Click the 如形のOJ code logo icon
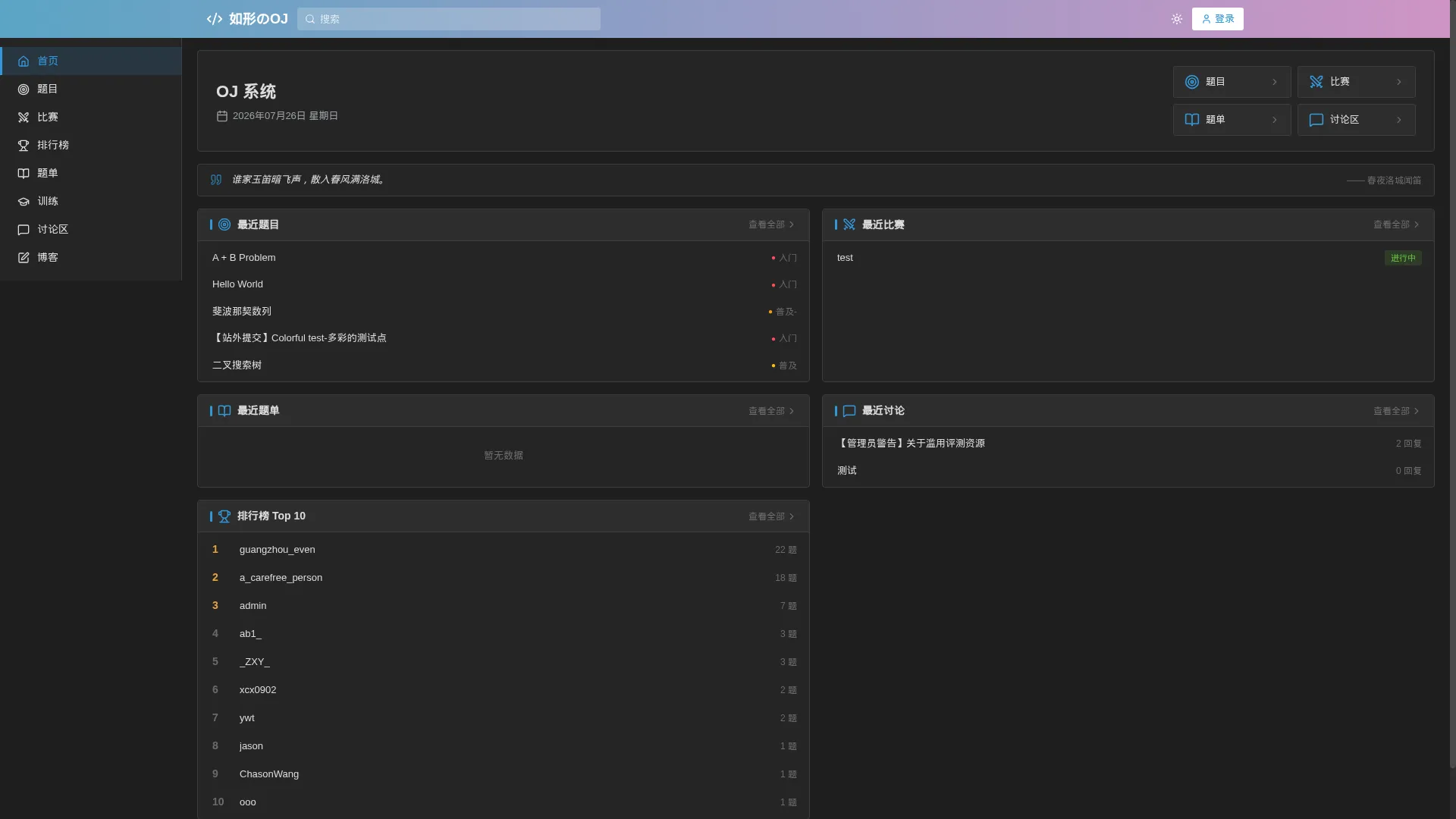The image size is (1456, 819). click(215, 19)
